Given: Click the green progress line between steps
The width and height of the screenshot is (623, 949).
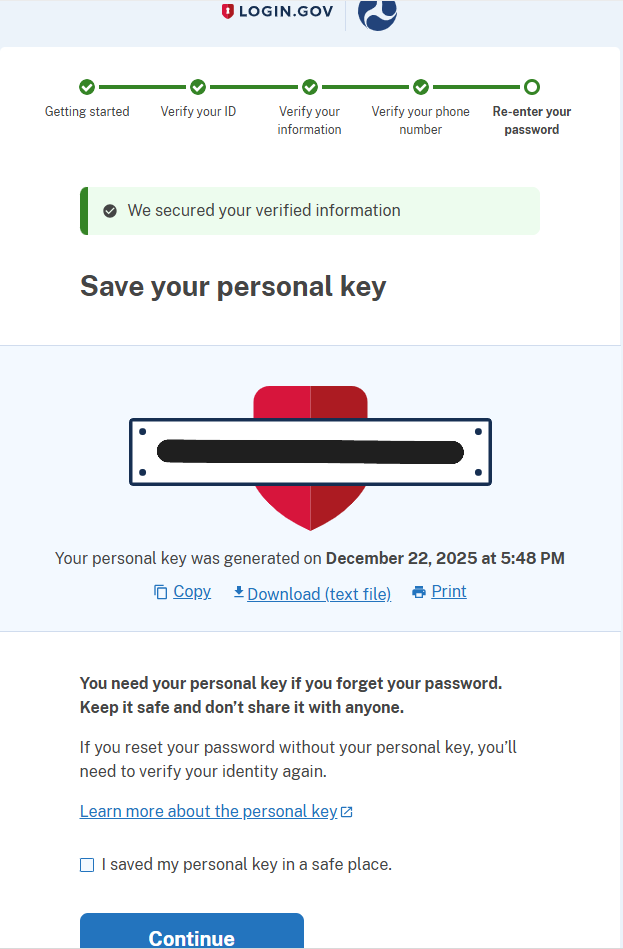Looking at the screenshot, I should pyautogui.click(x=143, y=87).
